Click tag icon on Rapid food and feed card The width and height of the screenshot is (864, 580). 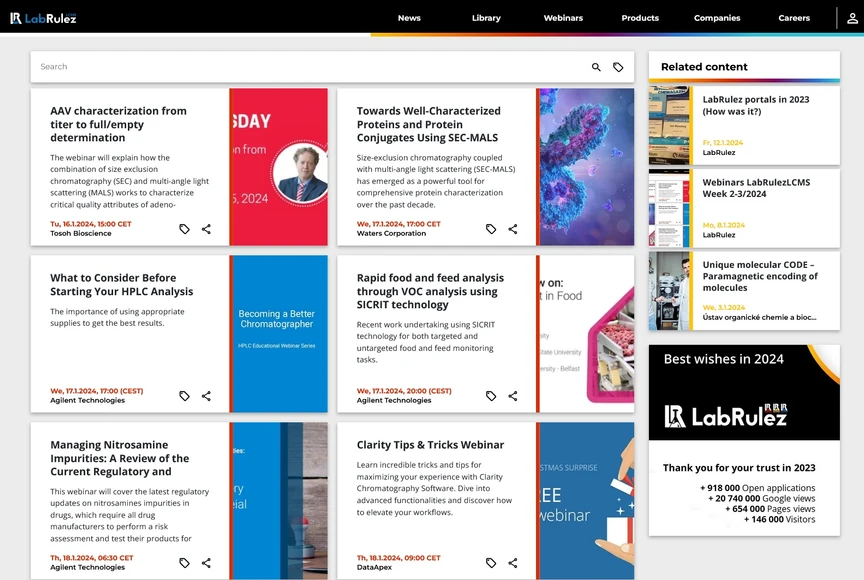tap(491, 396)
